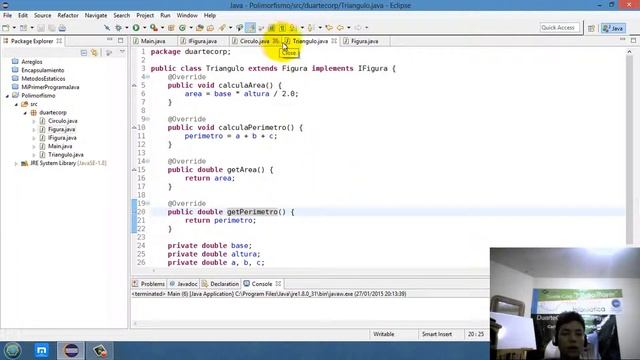Select Triangulo.java in Package Explorer
The image size is (640, 360).
(x=65, y=155)
